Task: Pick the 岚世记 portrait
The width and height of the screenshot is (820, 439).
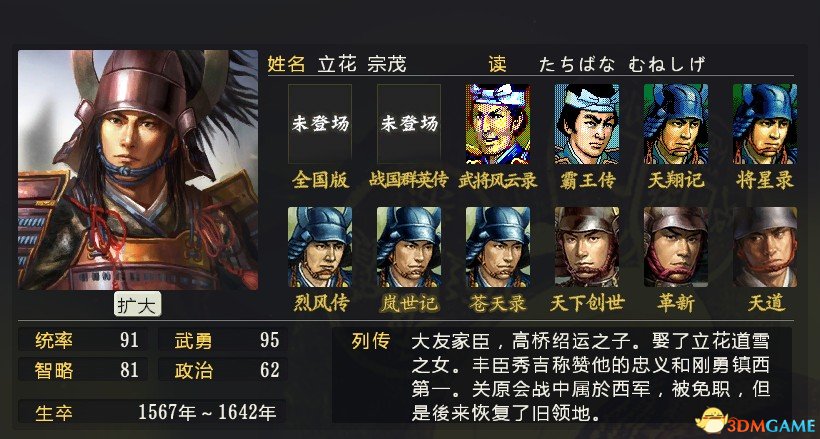Action: click(408, 247)
